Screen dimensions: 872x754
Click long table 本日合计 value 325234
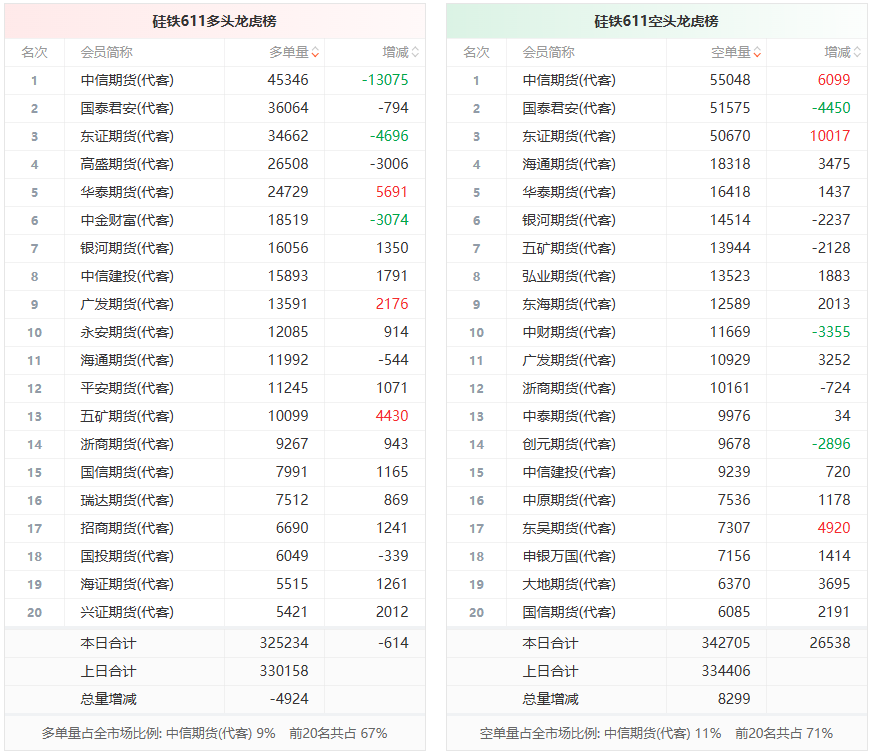click(x=284, y=643)
